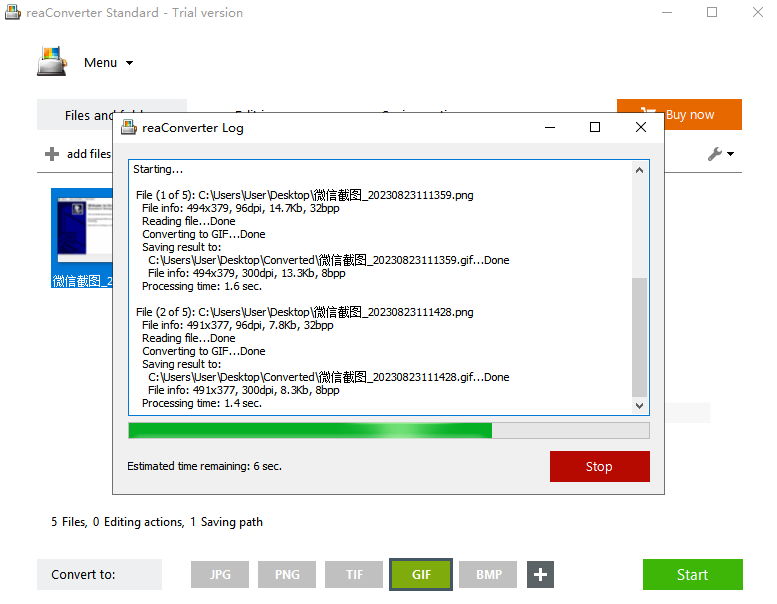
Task: Maximize the reaConverter Log window
Action: pos(595,127)
